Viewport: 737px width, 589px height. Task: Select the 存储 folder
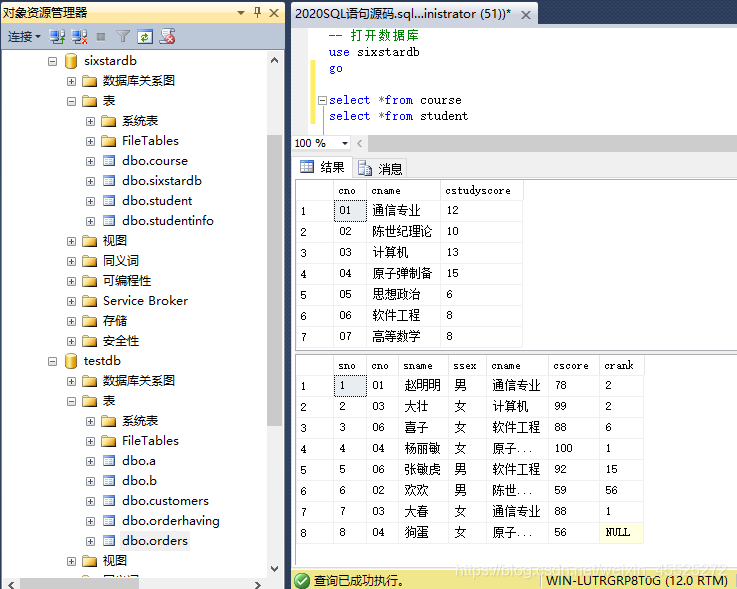(x=115, y=321)
